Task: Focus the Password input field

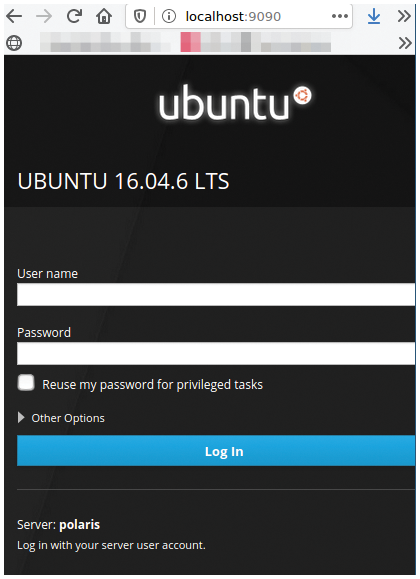Action: [216, 353]
